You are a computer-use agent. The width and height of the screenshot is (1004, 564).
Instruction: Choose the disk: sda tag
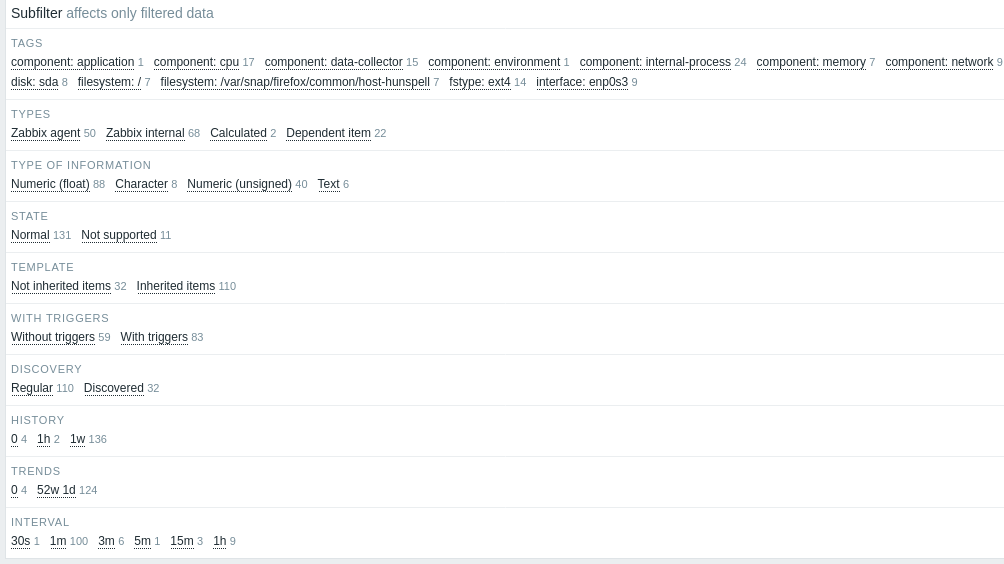pos(35,82)
